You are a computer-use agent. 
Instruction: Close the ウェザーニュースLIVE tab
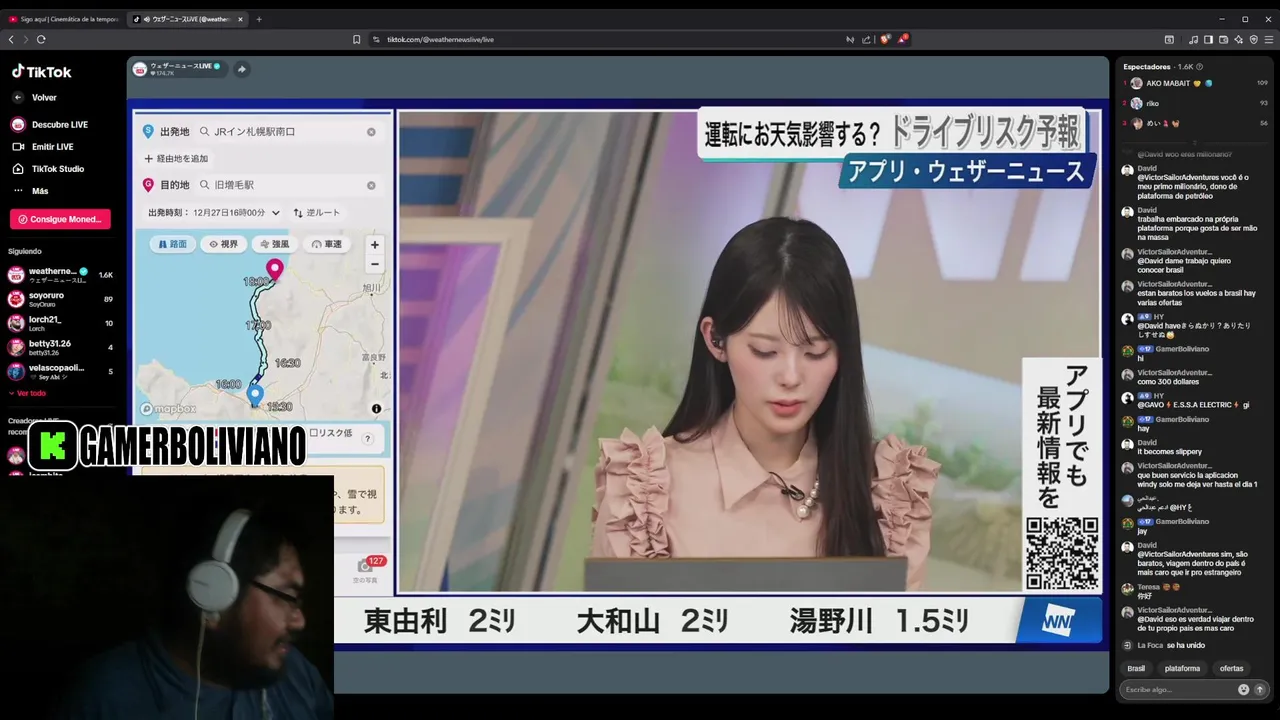coord(240,19)
